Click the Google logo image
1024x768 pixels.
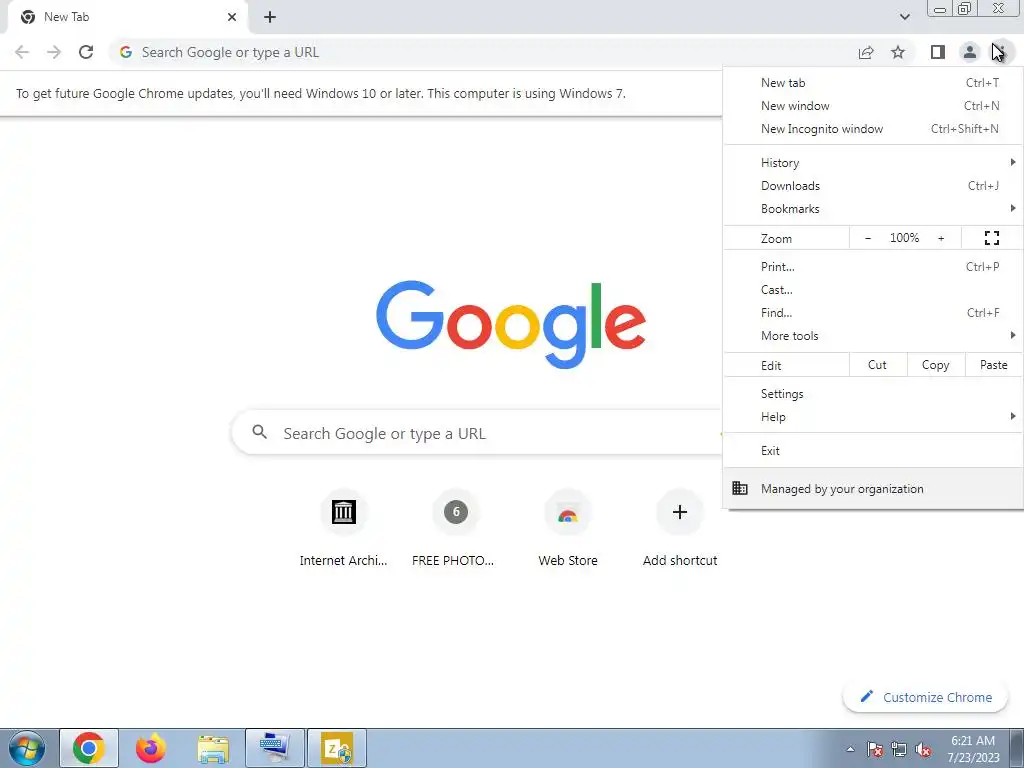click(511, 325)
